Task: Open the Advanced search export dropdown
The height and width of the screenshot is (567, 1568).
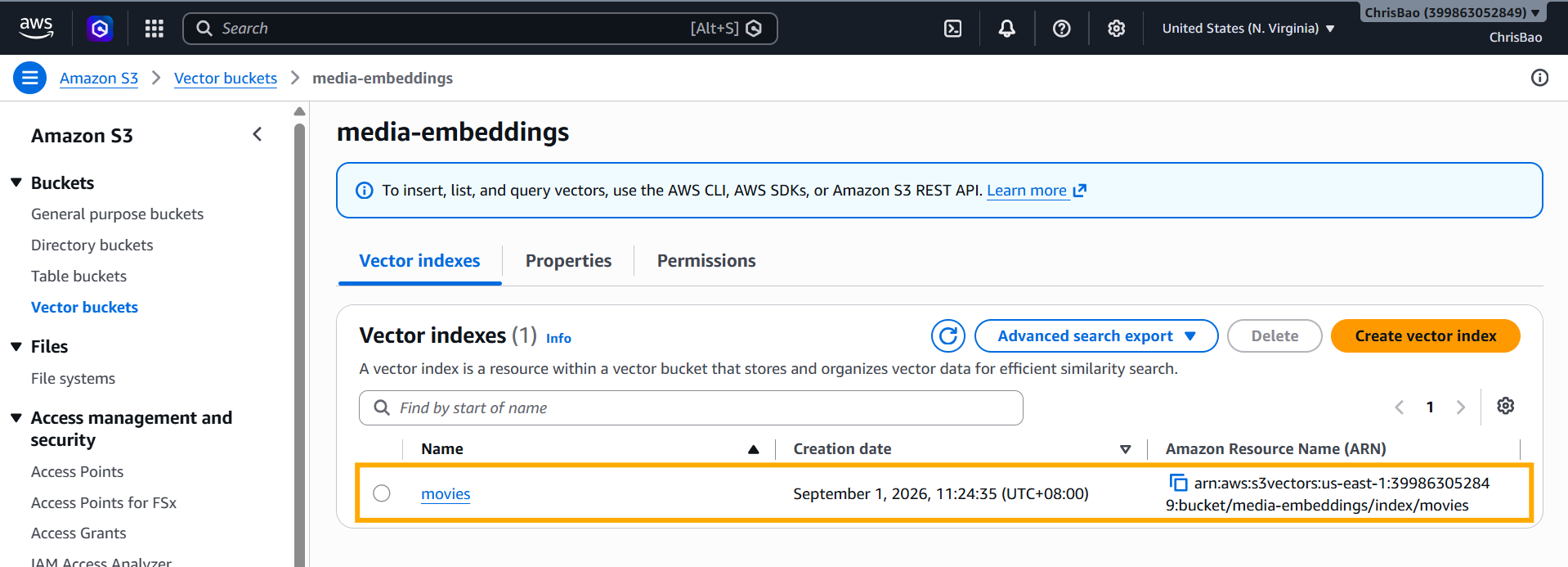Action: 1095,335
